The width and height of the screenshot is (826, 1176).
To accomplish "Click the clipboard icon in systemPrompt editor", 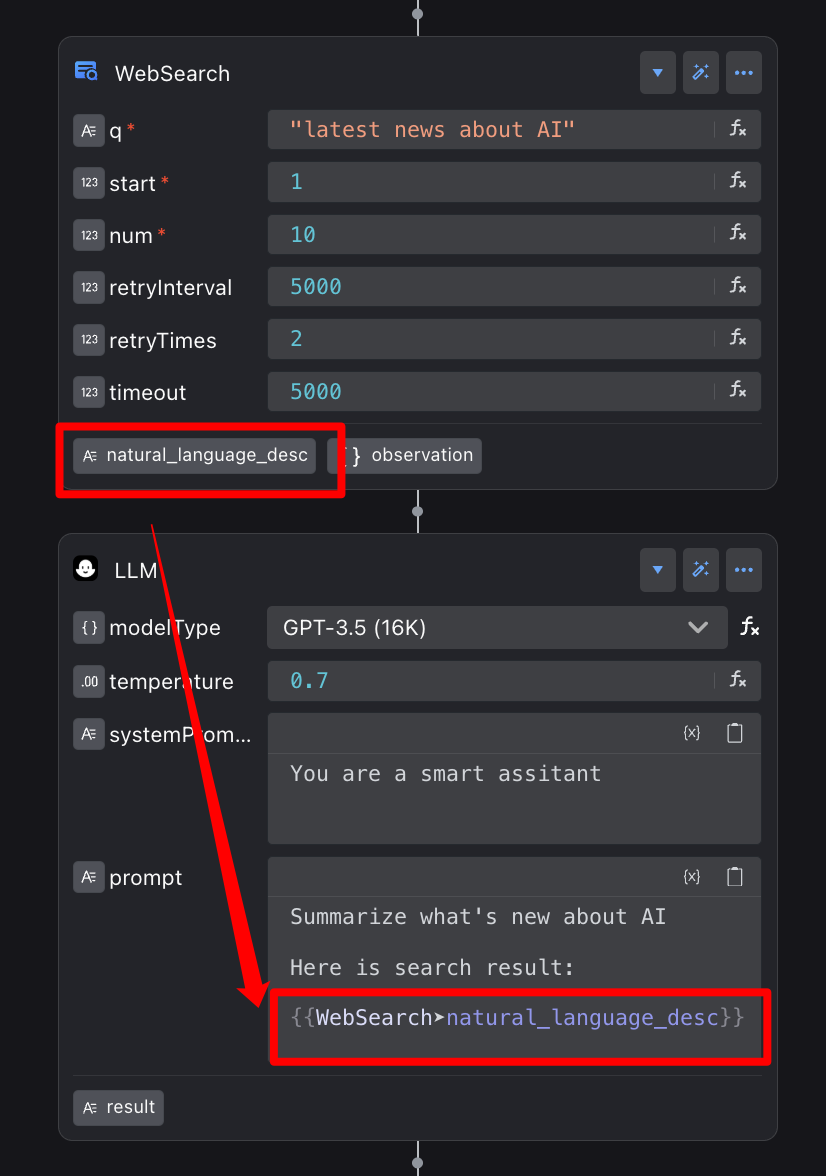I will (x=735, y=733).
